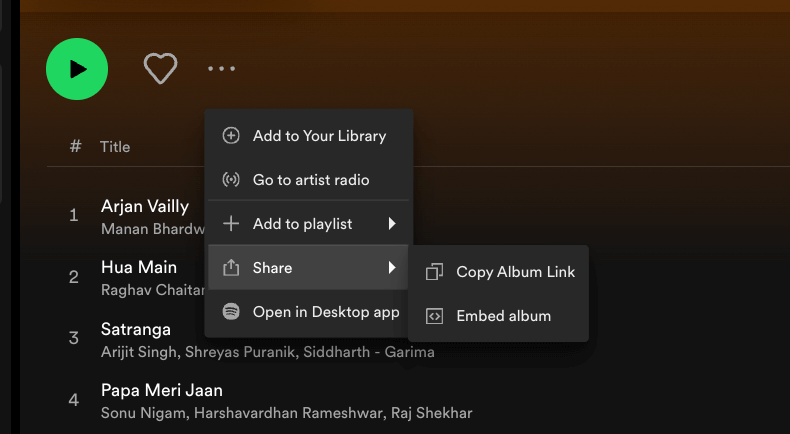The width and height of the screenshot is (790, 434).
Task: Click the Satranga track title
Action: click(136, 330)
